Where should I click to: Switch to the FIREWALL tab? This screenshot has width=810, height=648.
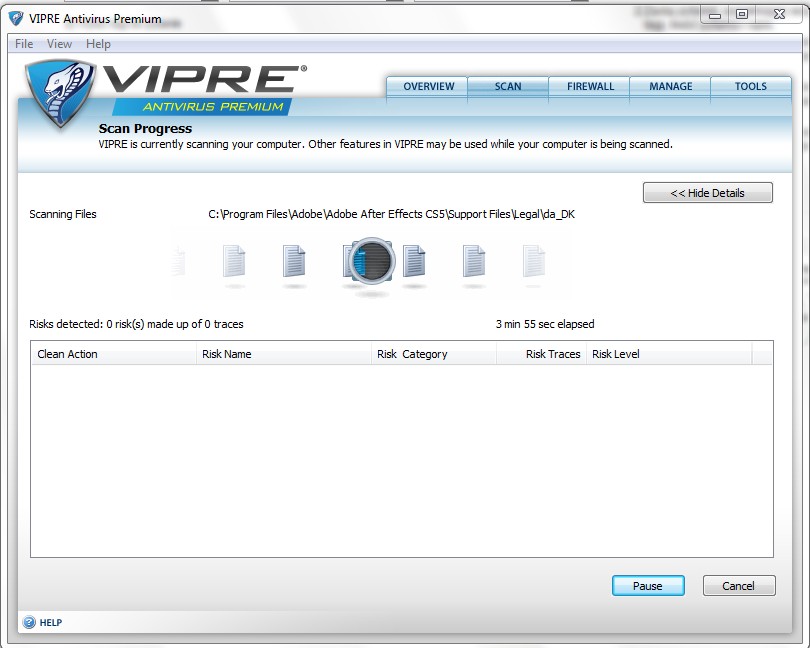point(590,86)
